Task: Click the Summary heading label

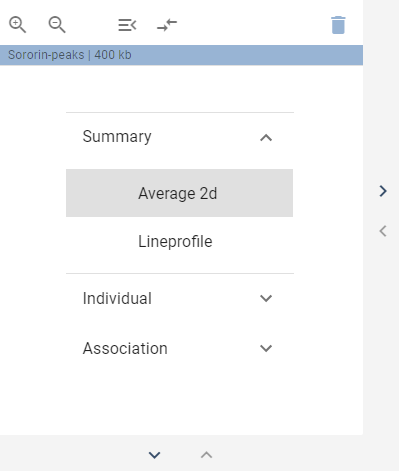Action: coord(117,137)
